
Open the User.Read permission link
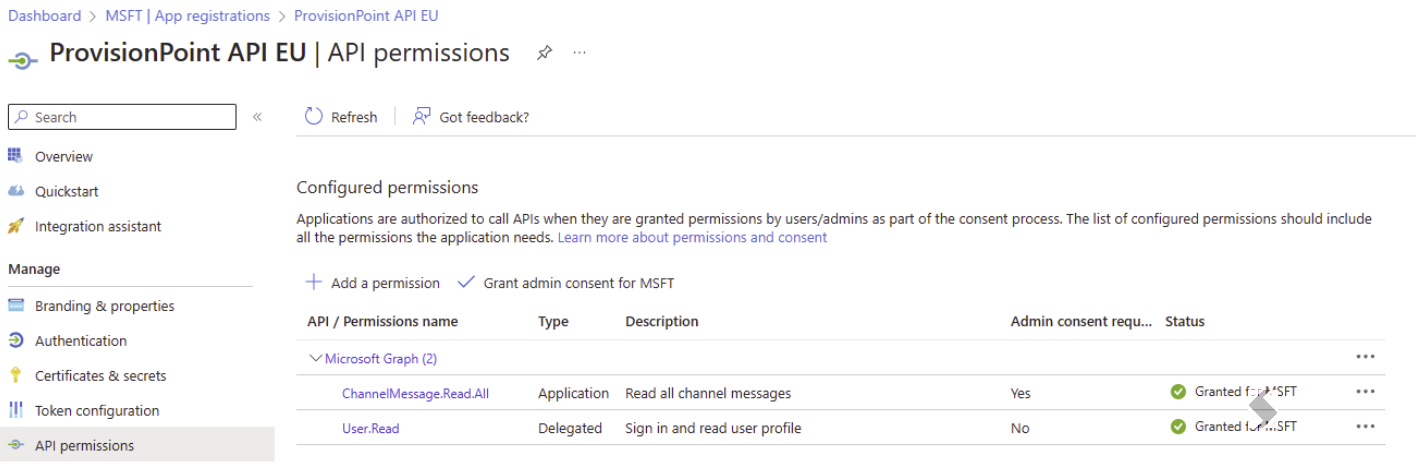click(x=370, y=428)
